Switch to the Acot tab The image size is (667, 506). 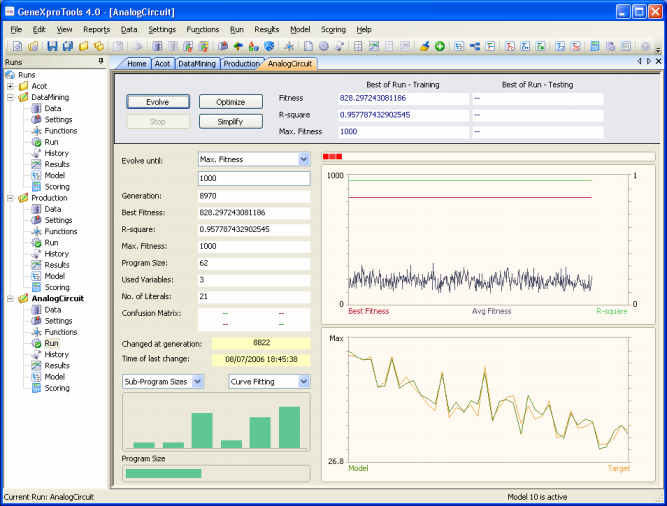[162, 63]
